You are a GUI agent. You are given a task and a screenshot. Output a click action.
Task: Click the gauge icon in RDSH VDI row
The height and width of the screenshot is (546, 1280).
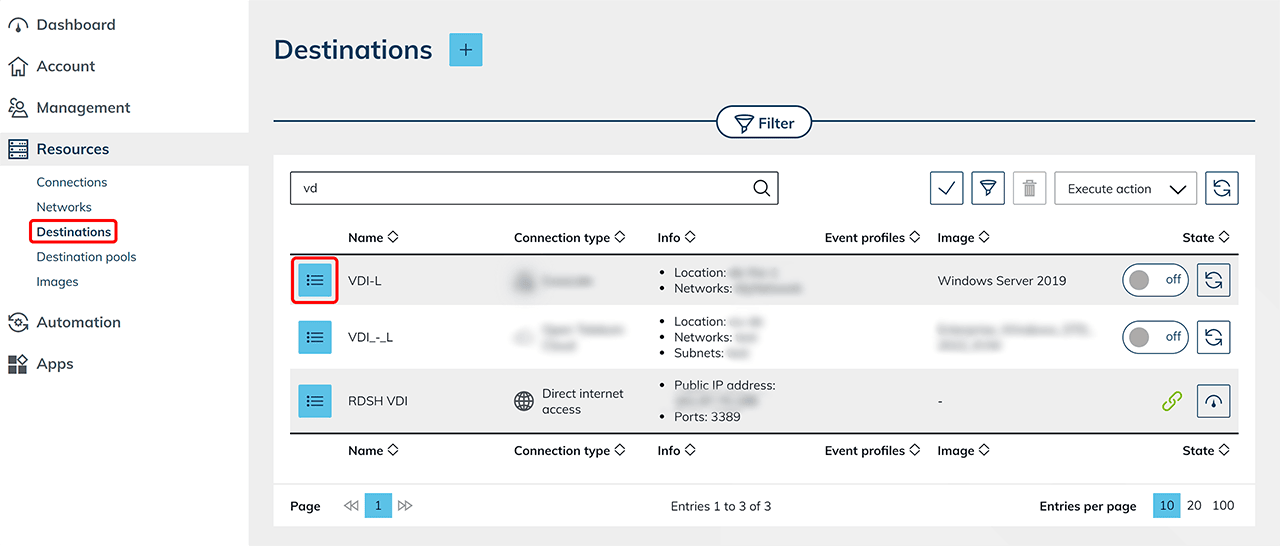1213,401
